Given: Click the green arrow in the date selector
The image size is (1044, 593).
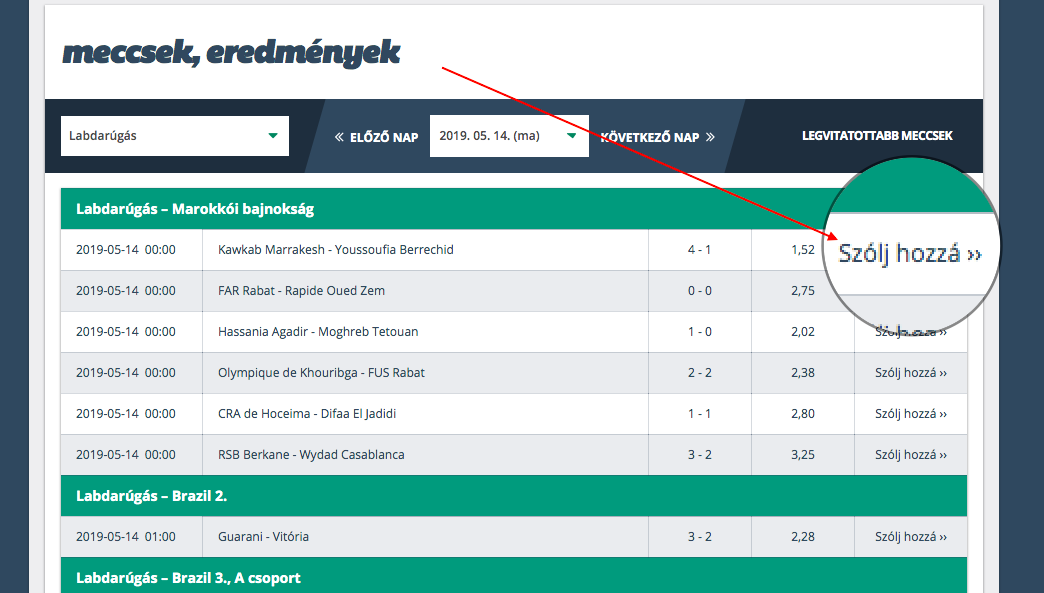Looking at the screenshot, I should click(571, 136).
